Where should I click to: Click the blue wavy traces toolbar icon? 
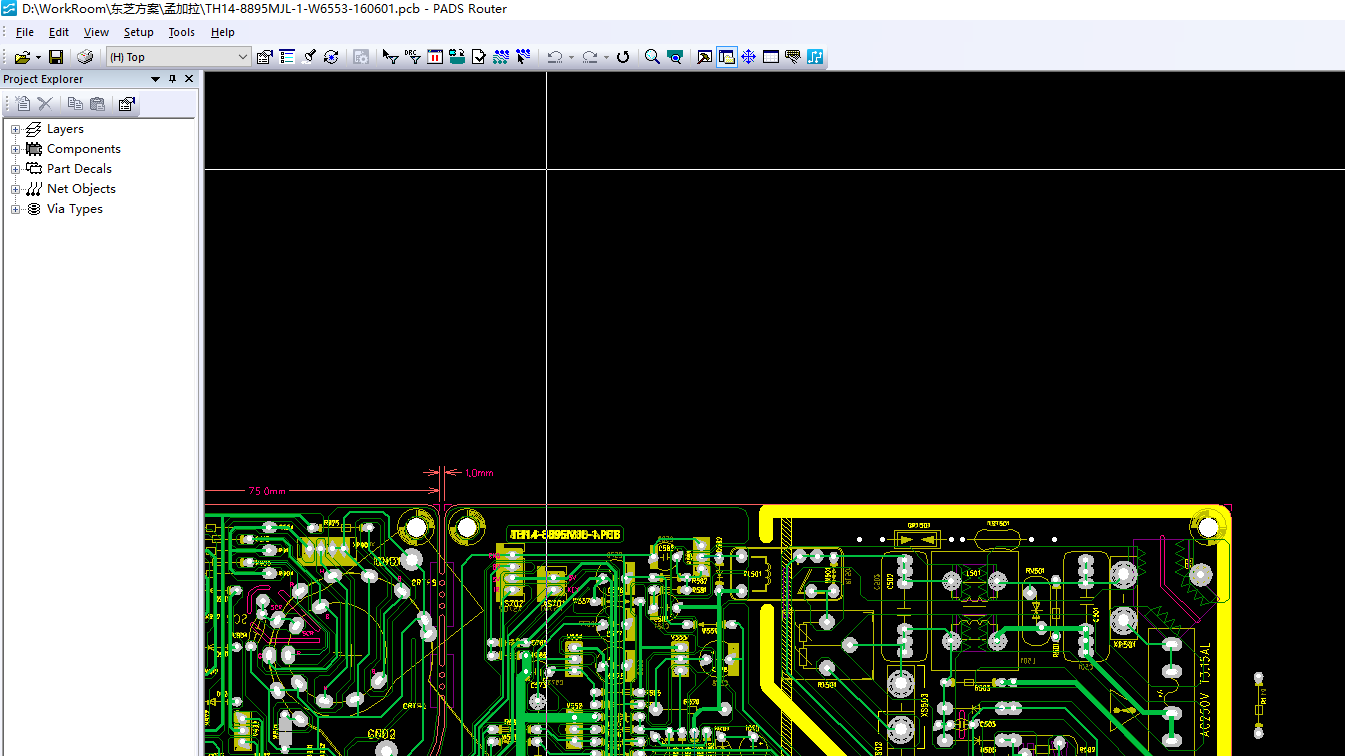tap(501, 57)
